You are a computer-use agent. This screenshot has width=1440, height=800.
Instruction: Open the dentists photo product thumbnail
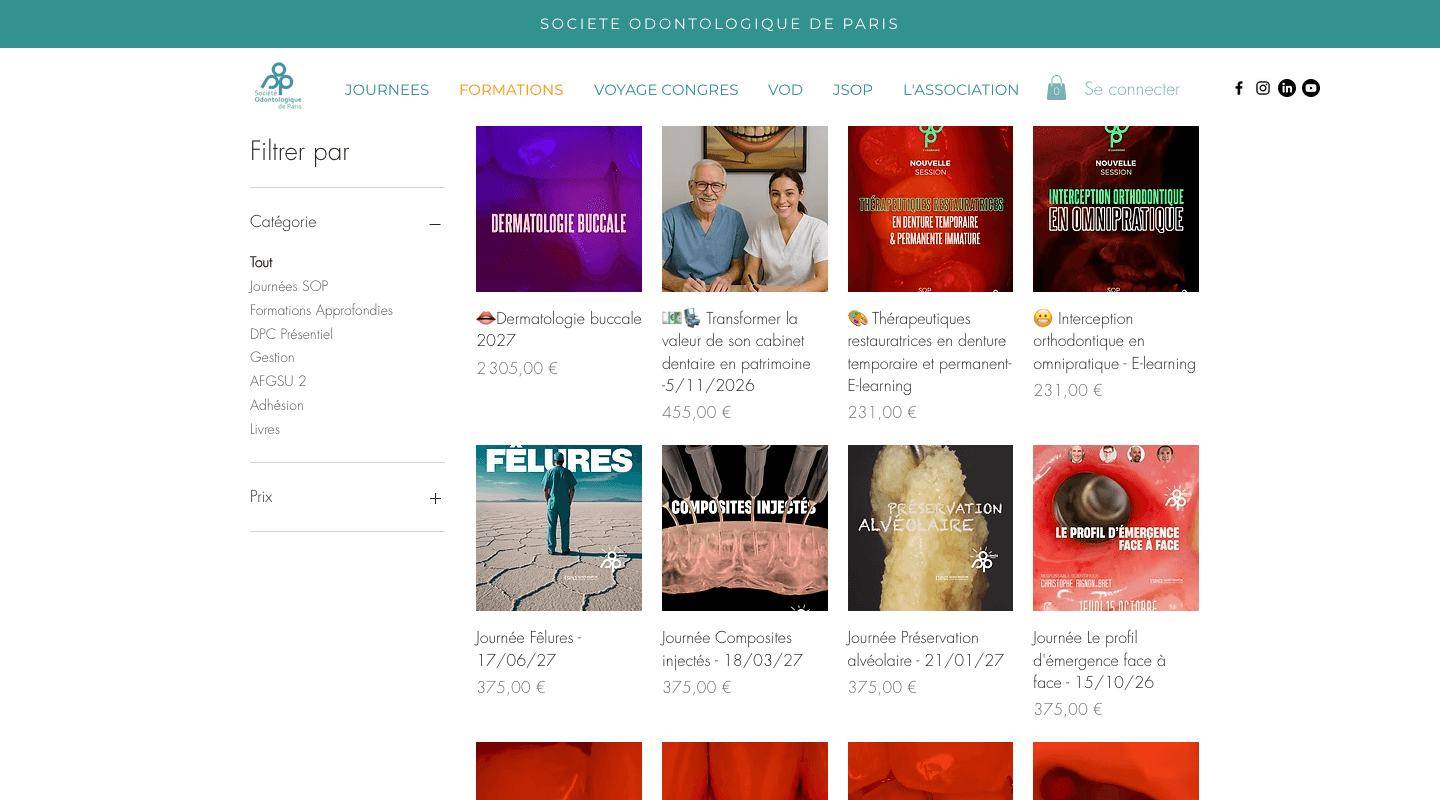[x=745, y=209]
